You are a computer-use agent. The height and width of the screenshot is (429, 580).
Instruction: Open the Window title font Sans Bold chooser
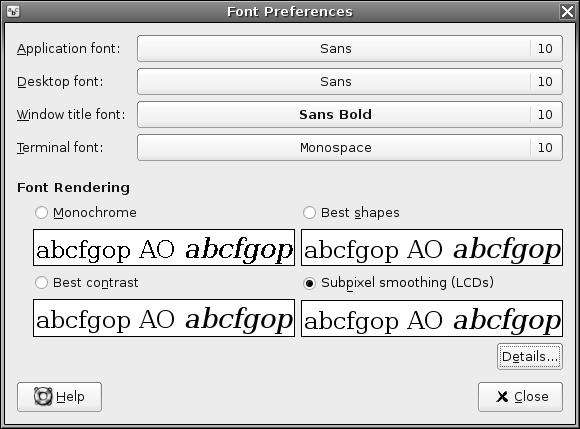(350, 115)
